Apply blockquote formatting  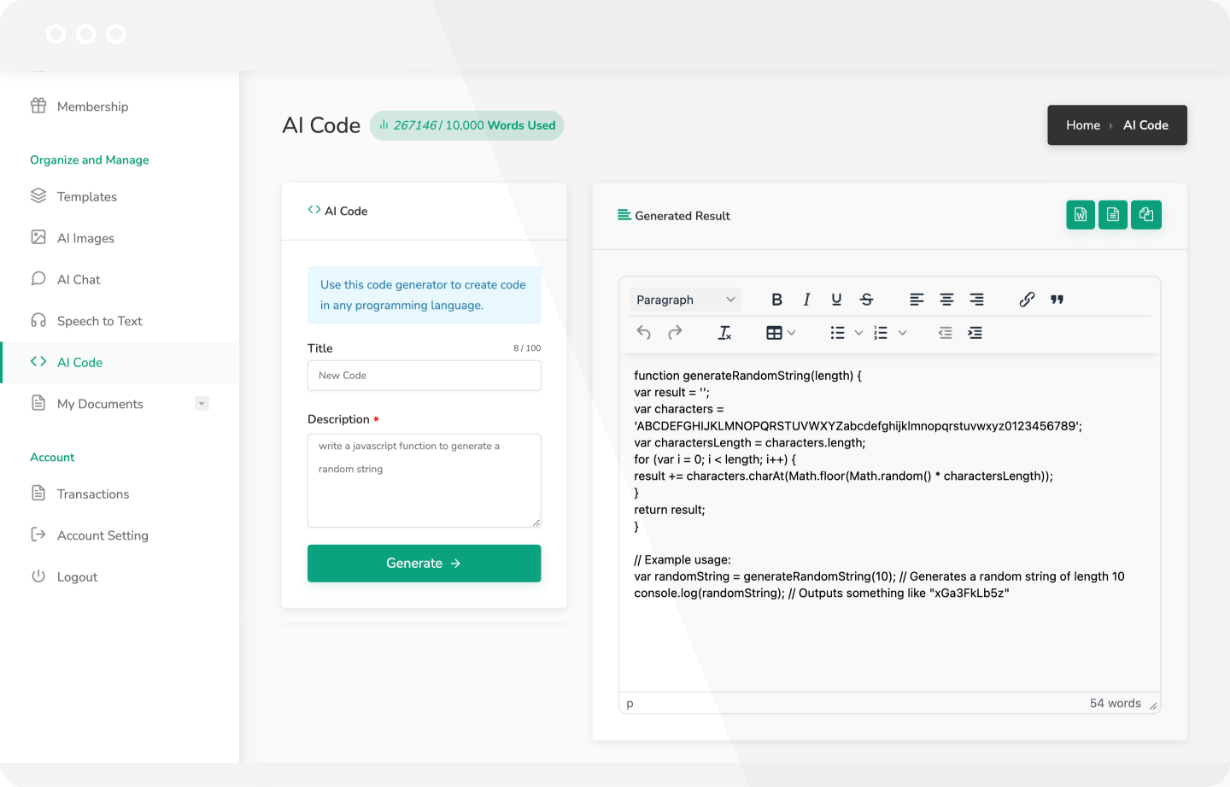pyautogui.click(x=1057, y=300)
